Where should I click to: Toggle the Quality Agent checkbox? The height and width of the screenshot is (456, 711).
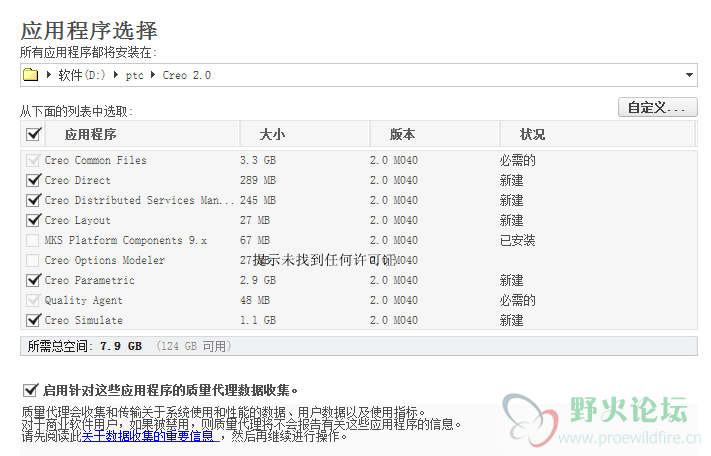[33, 300]
